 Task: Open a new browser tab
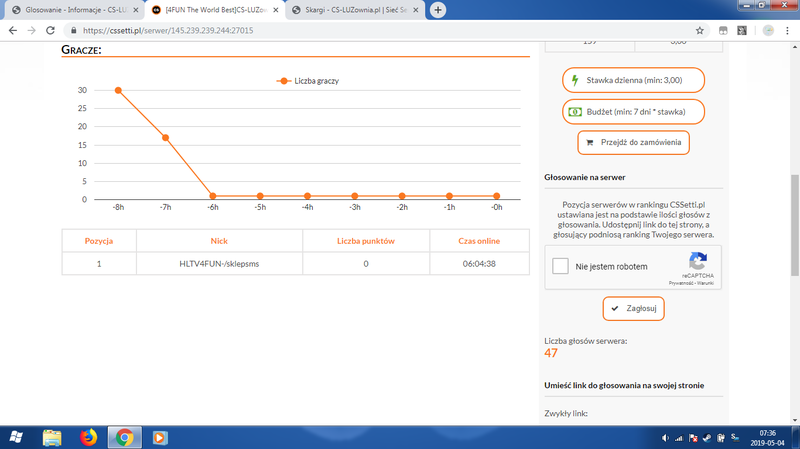(438, 10)
